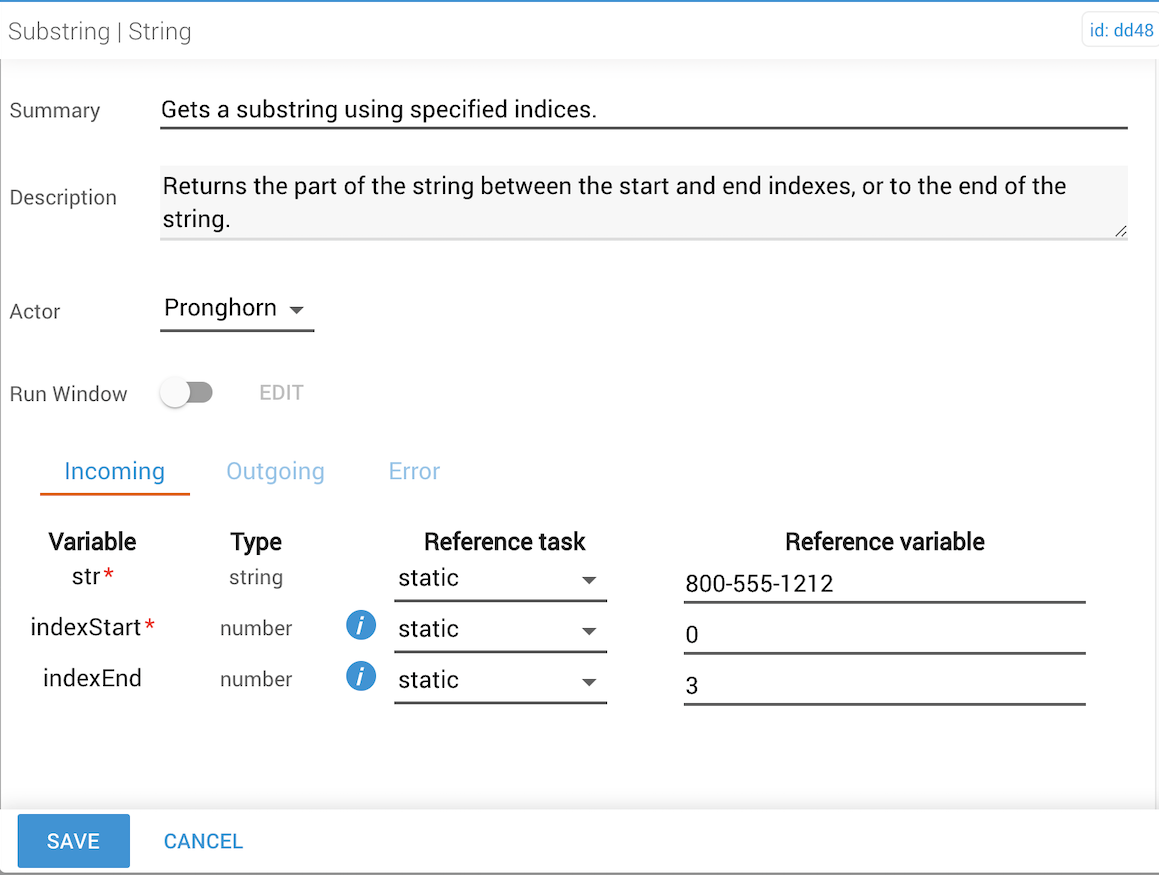The width and height of the screenshot is (1159, 875).
Task: Click the CANCEL button
Action: [203, 842]
